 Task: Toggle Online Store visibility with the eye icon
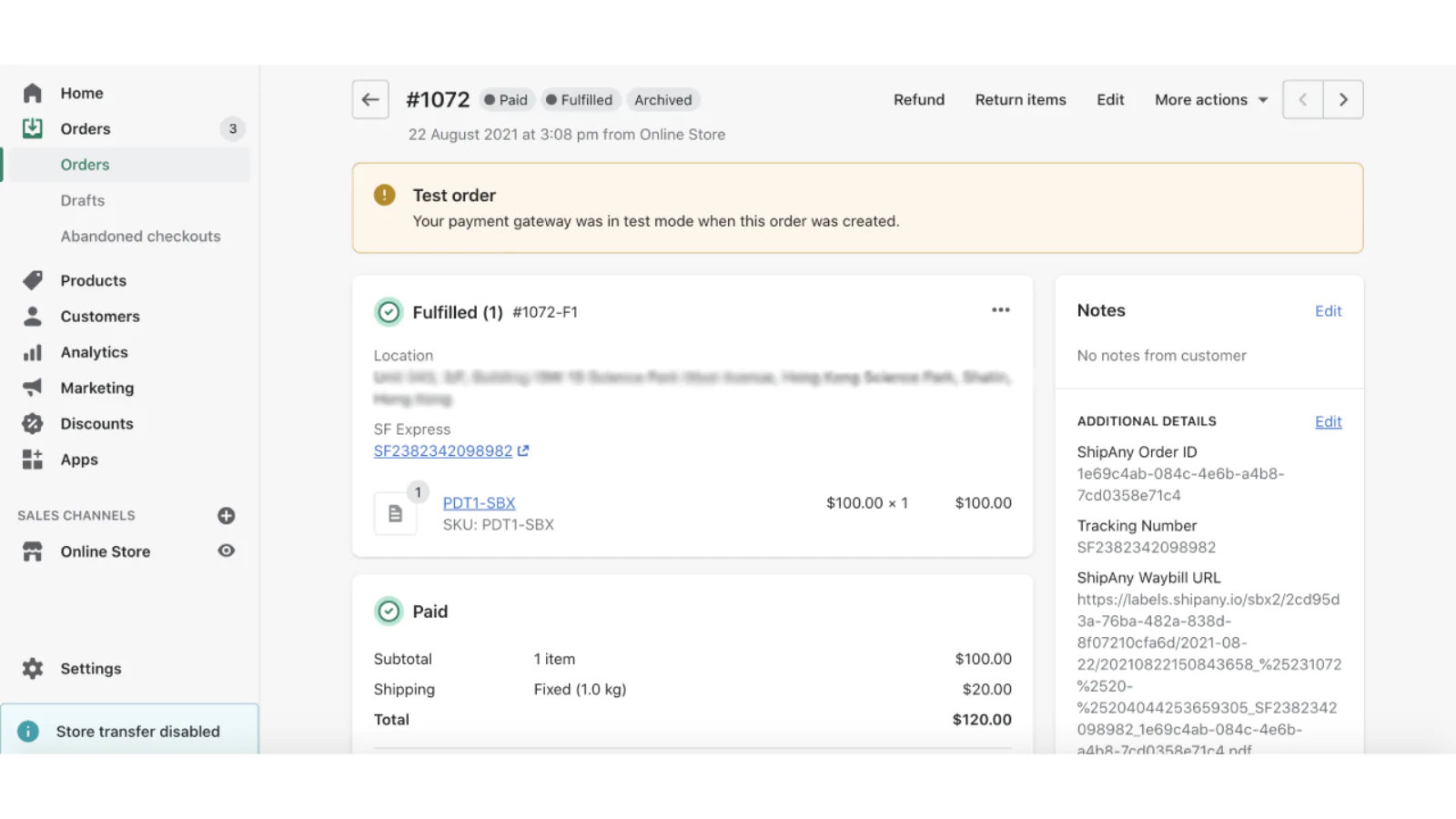[x=226, y=551]
